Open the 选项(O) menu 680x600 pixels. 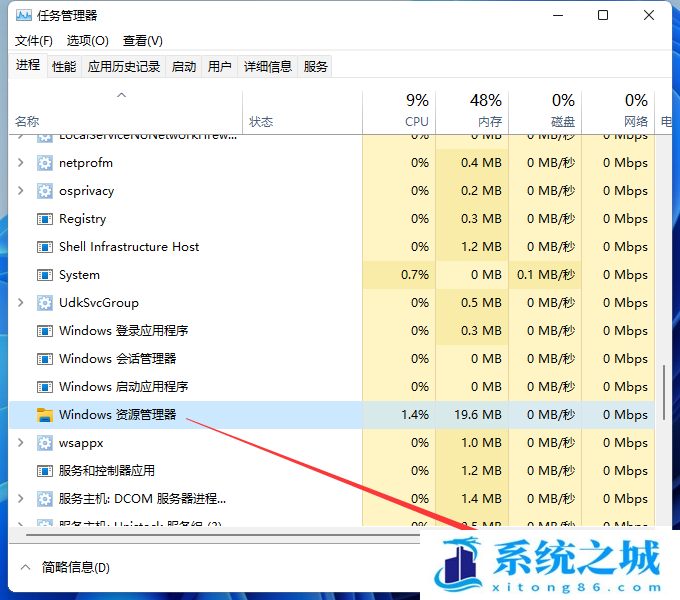87,41
